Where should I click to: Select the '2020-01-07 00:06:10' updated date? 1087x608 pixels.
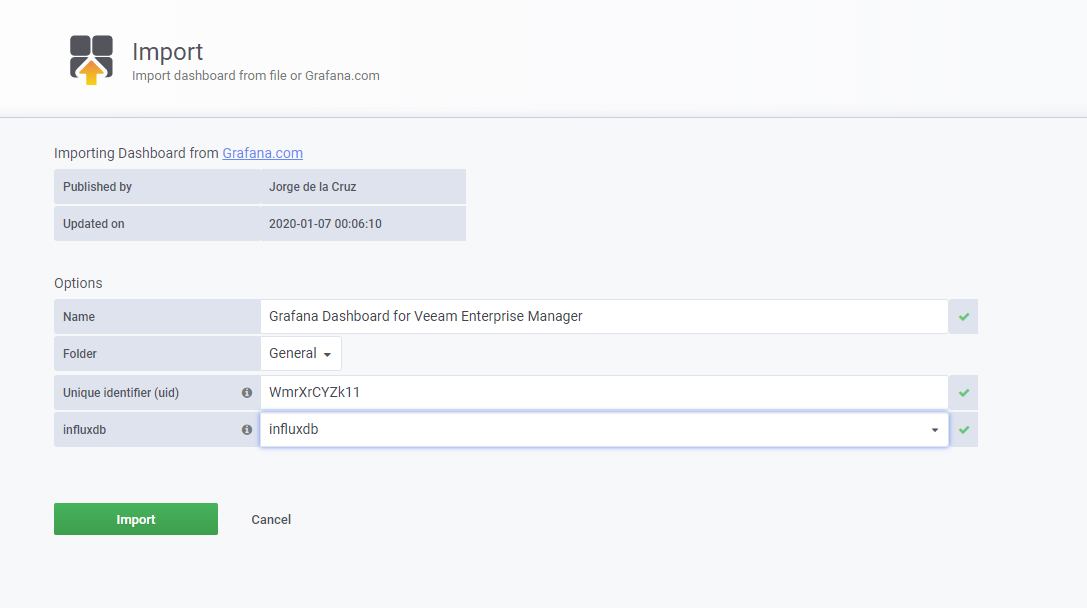pyautogui.click(x=325, y=224)
